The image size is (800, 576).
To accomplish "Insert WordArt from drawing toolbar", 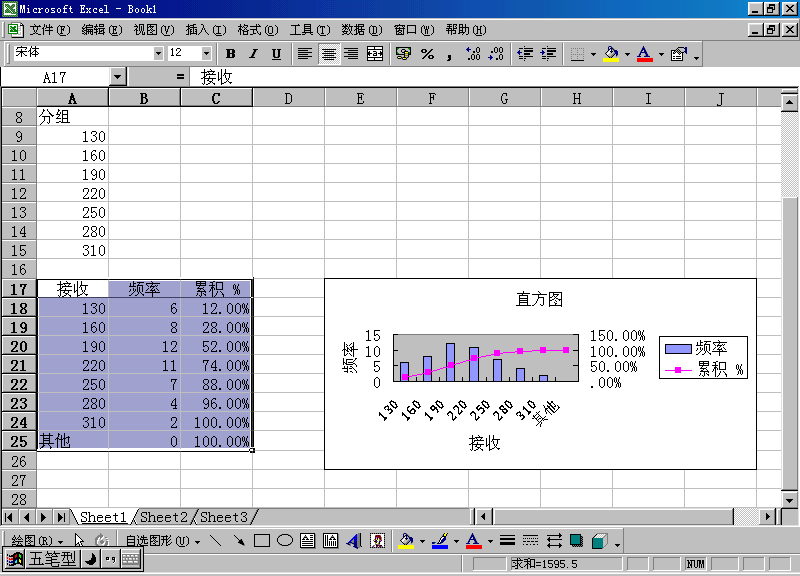I will [x=354, y=541].
